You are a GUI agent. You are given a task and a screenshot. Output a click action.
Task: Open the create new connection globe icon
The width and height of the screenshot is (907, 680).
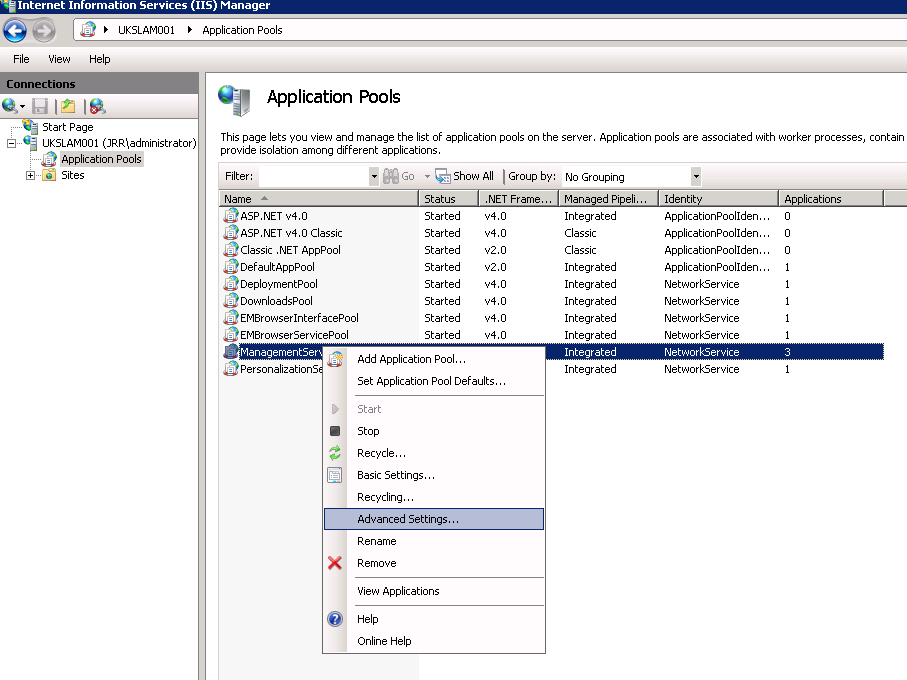click(x=9, y=106)
